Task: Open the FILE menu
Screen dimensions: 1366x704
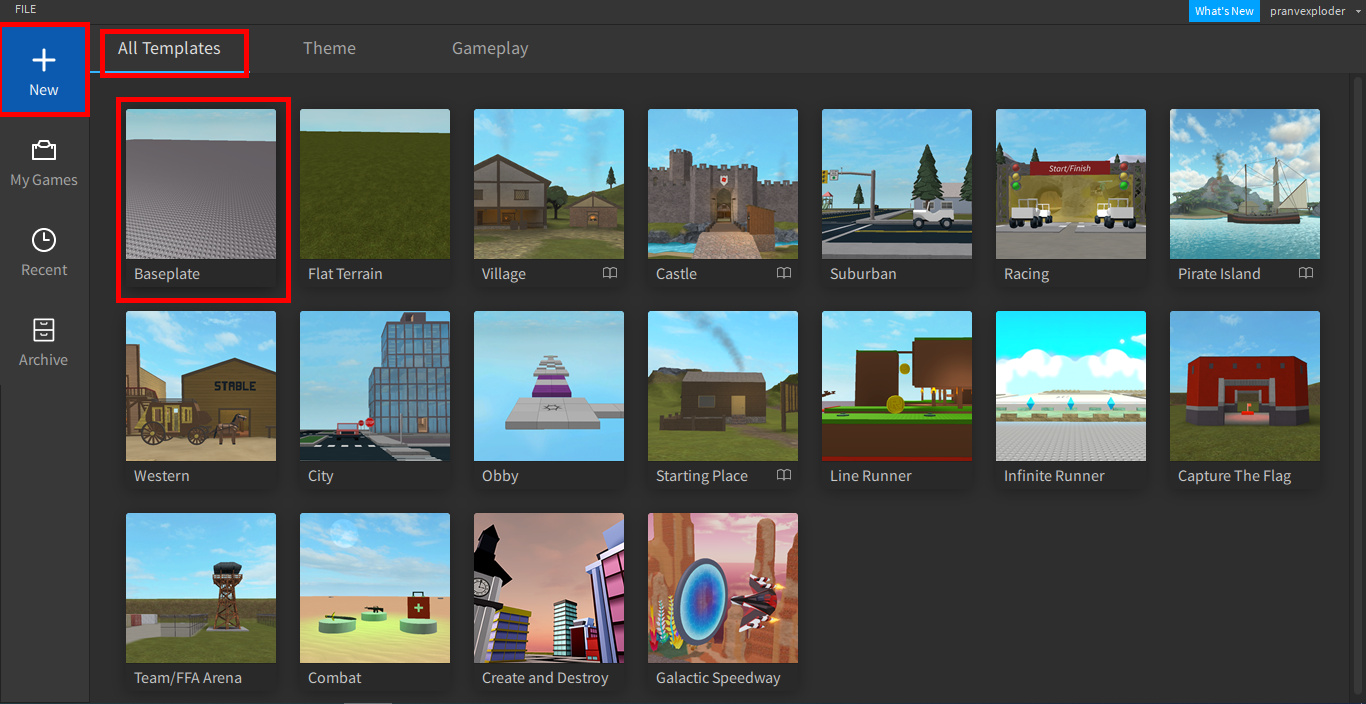Action: pos(25,9)
